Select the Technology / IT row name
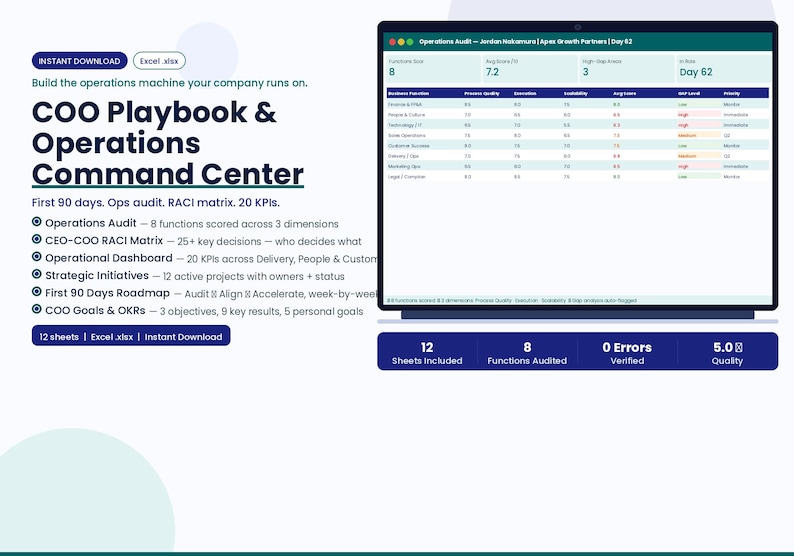The image size is (794, 556). click(x=405, y=125)
